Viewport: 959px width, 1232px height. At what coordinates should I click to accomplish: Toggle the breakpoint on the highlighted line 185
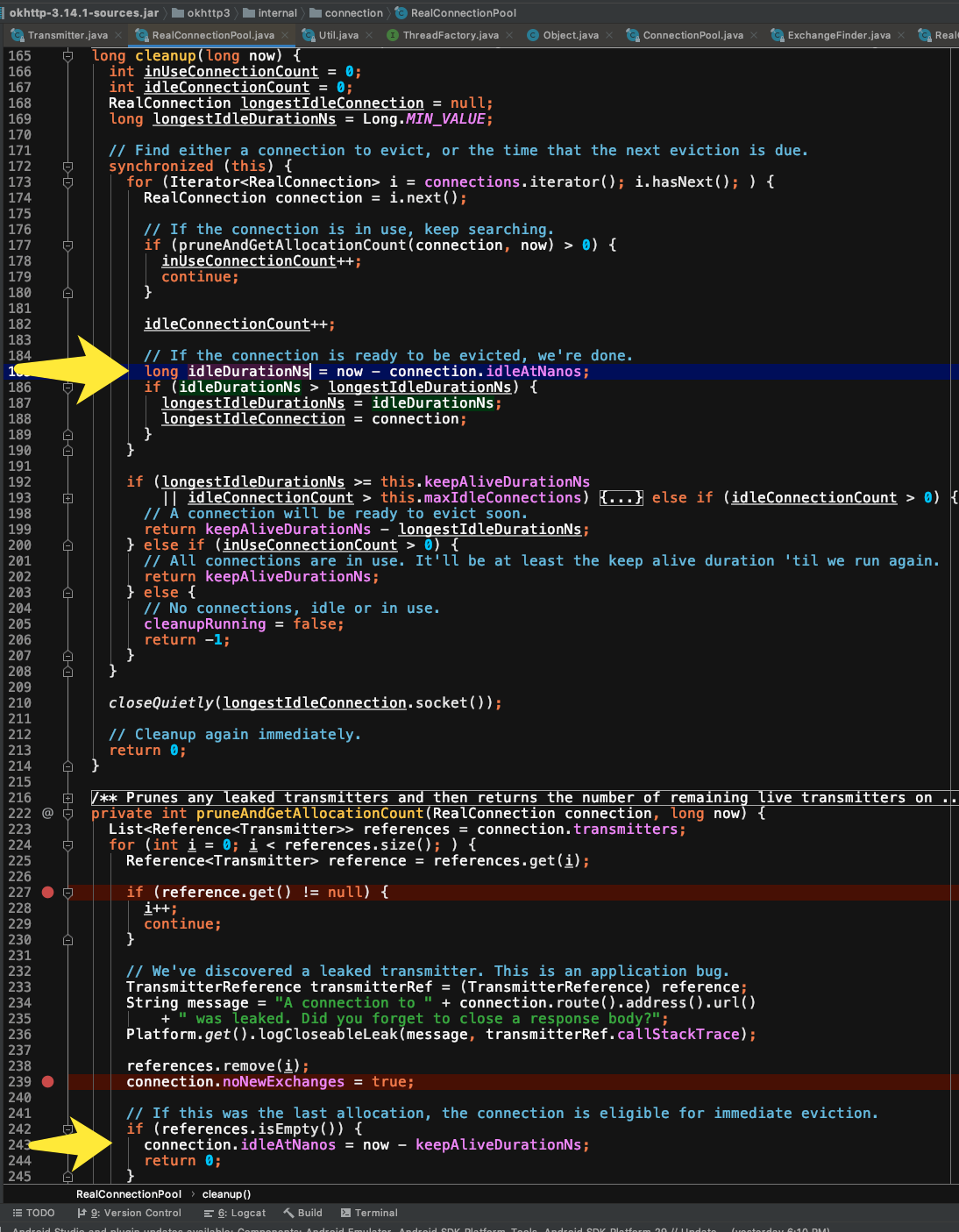[48, 371]
